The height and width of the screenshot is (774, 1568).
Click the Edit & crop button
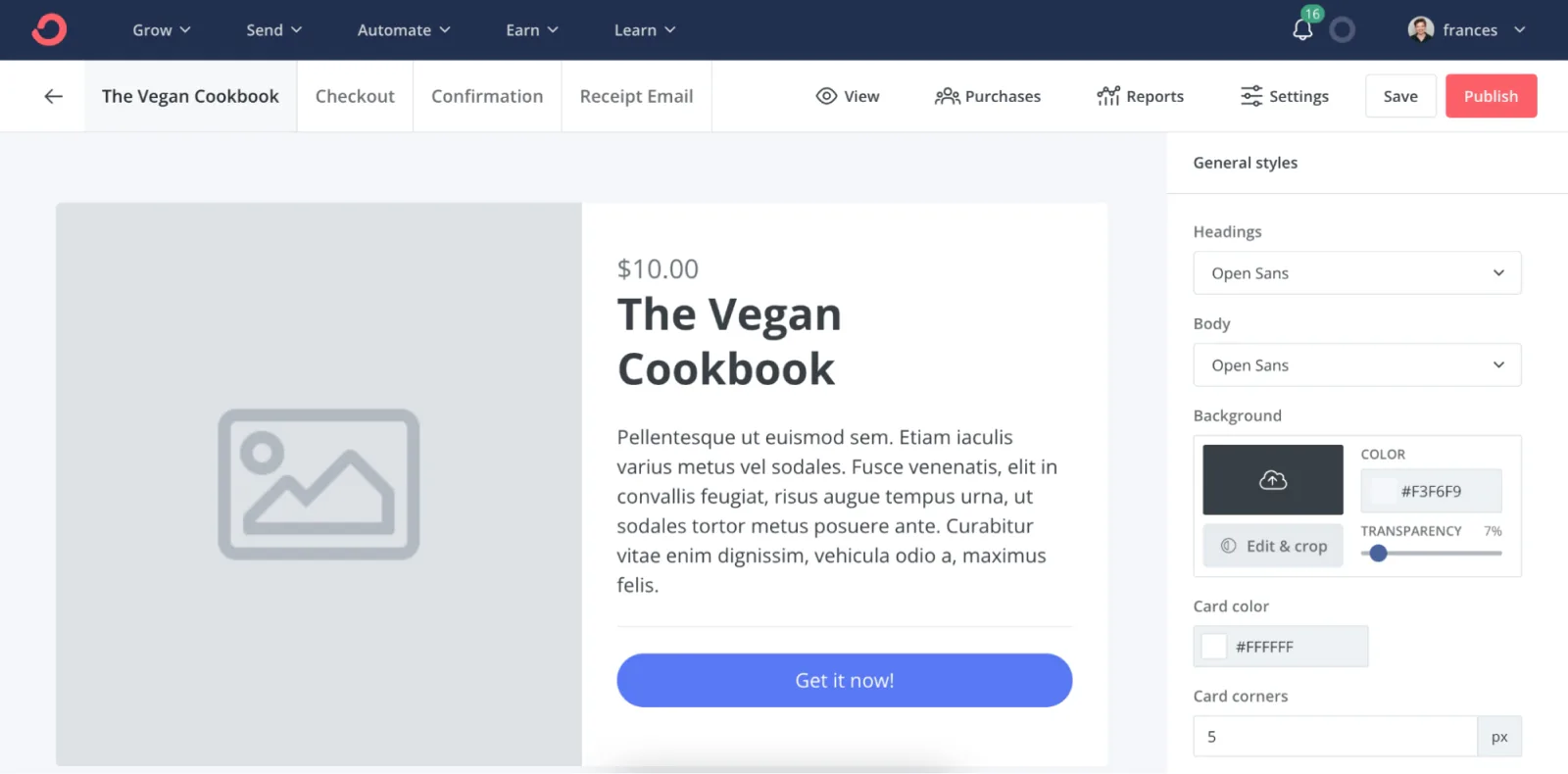click(1273, 546)
